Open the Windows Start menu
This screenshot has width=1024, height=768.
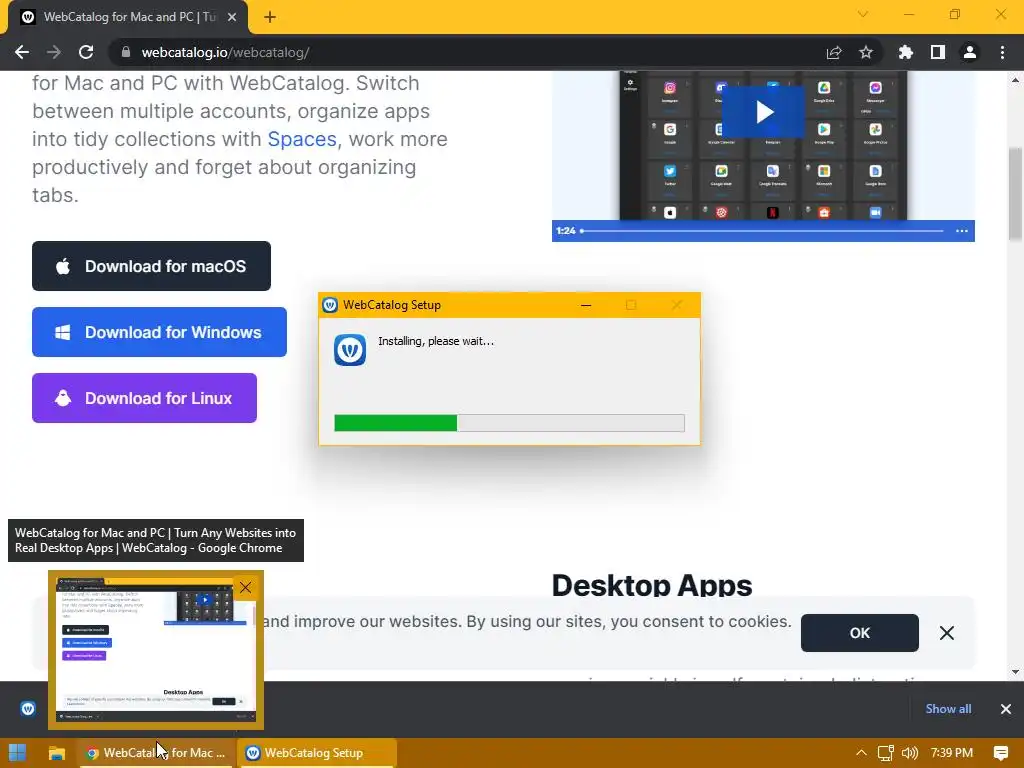[x=18, y=753]
